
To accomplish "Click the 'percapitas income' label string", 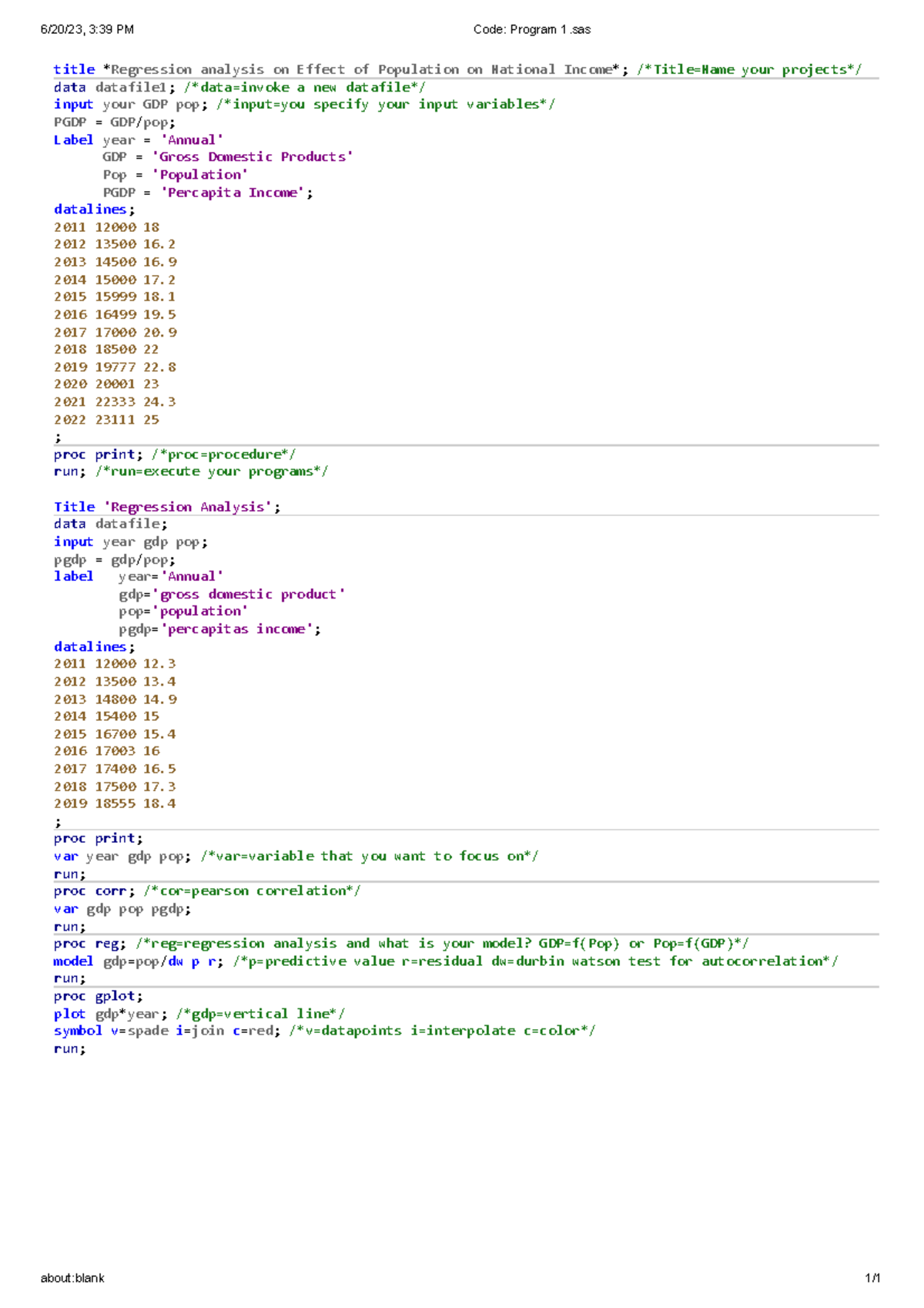I will point(240,629).
